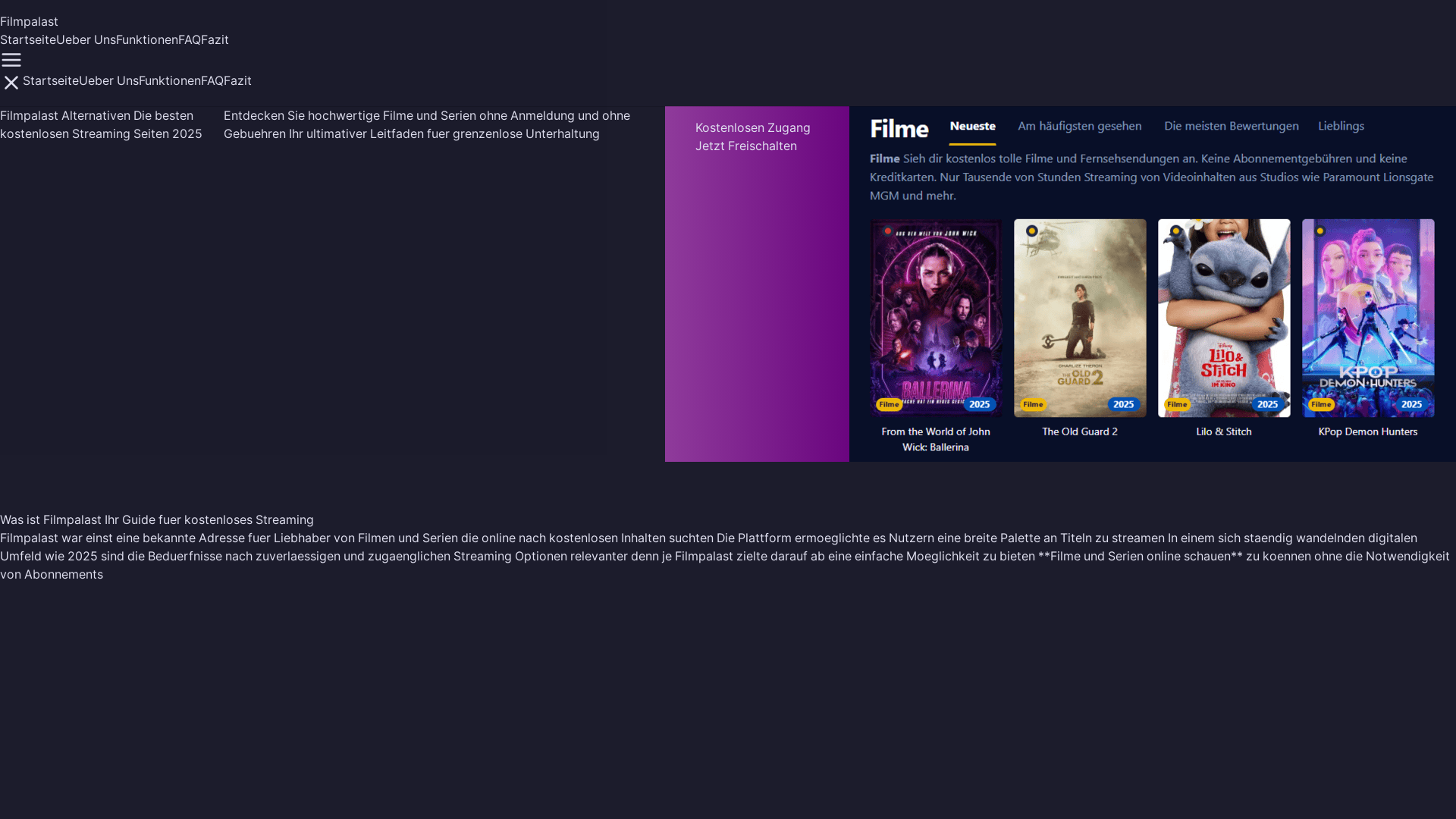Click the 2025 badge on Ballerina poster
The image size is (1456, 819).
pos(979,404)
